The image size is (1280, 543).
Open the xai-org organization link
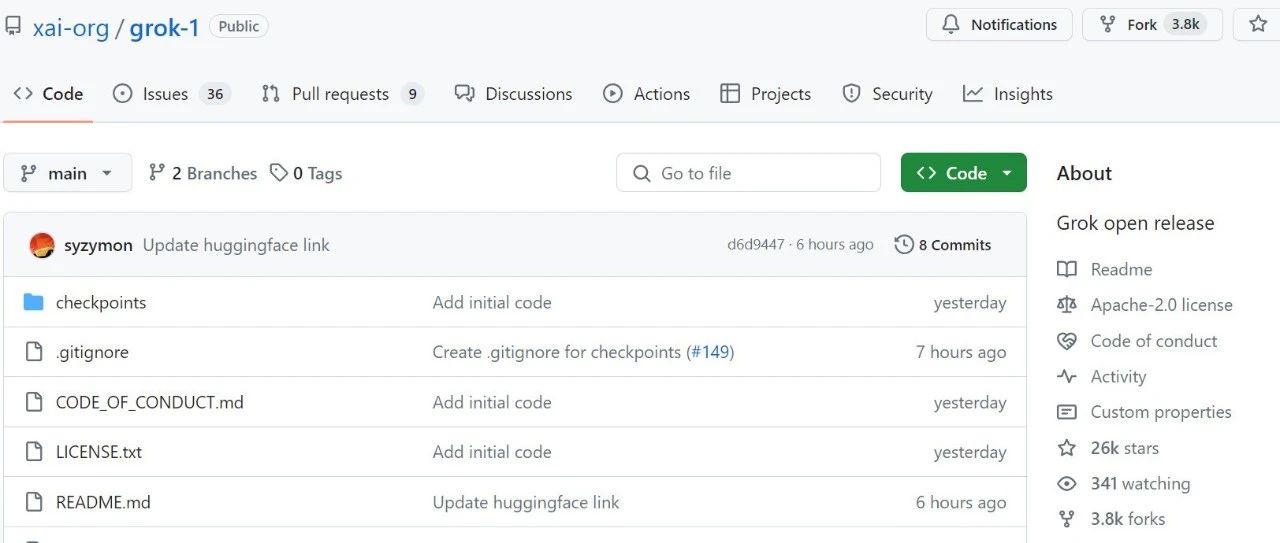coord(70,27)
